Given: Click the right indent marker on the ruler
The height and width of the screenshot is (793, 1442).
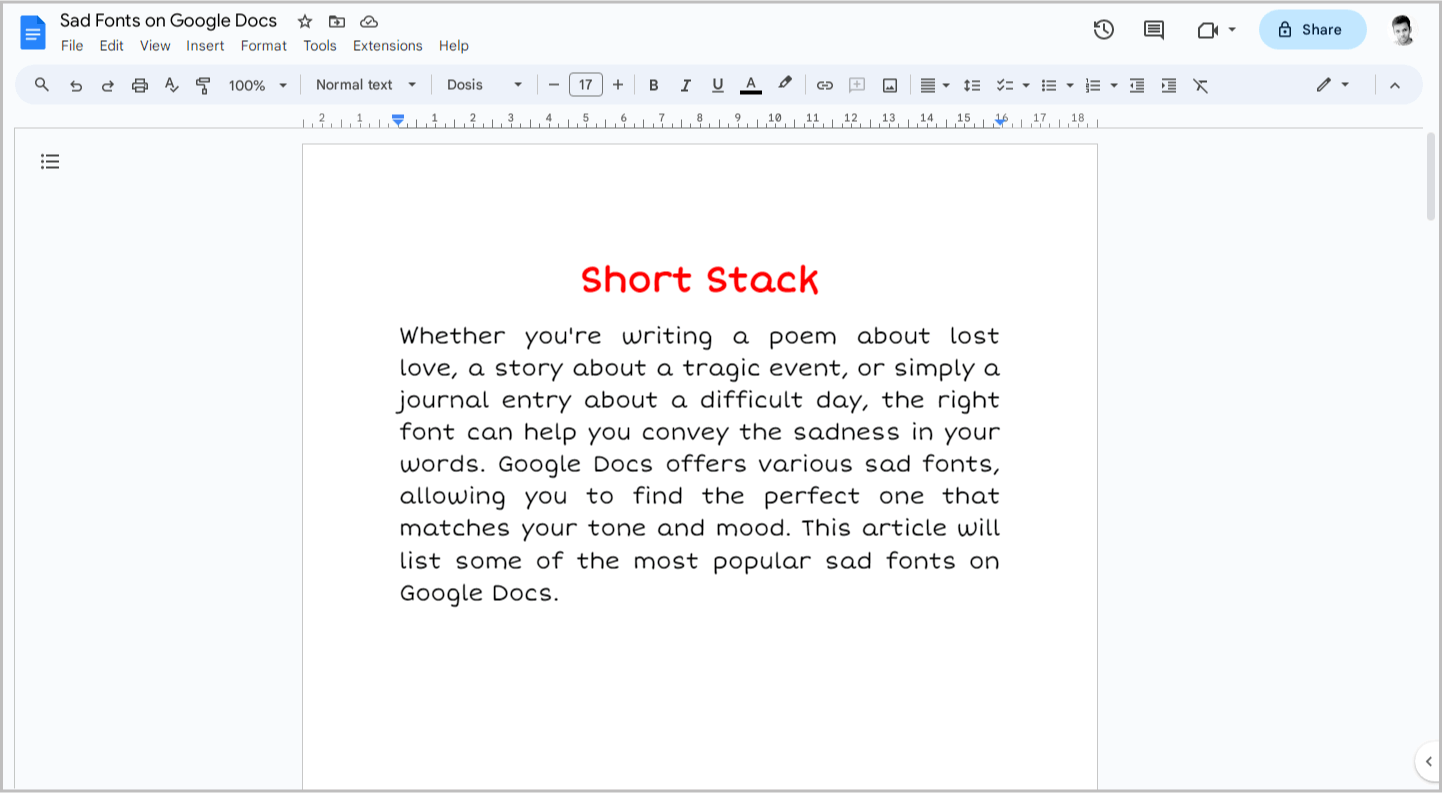Looking at the screenshot, I should point(1000,121).
